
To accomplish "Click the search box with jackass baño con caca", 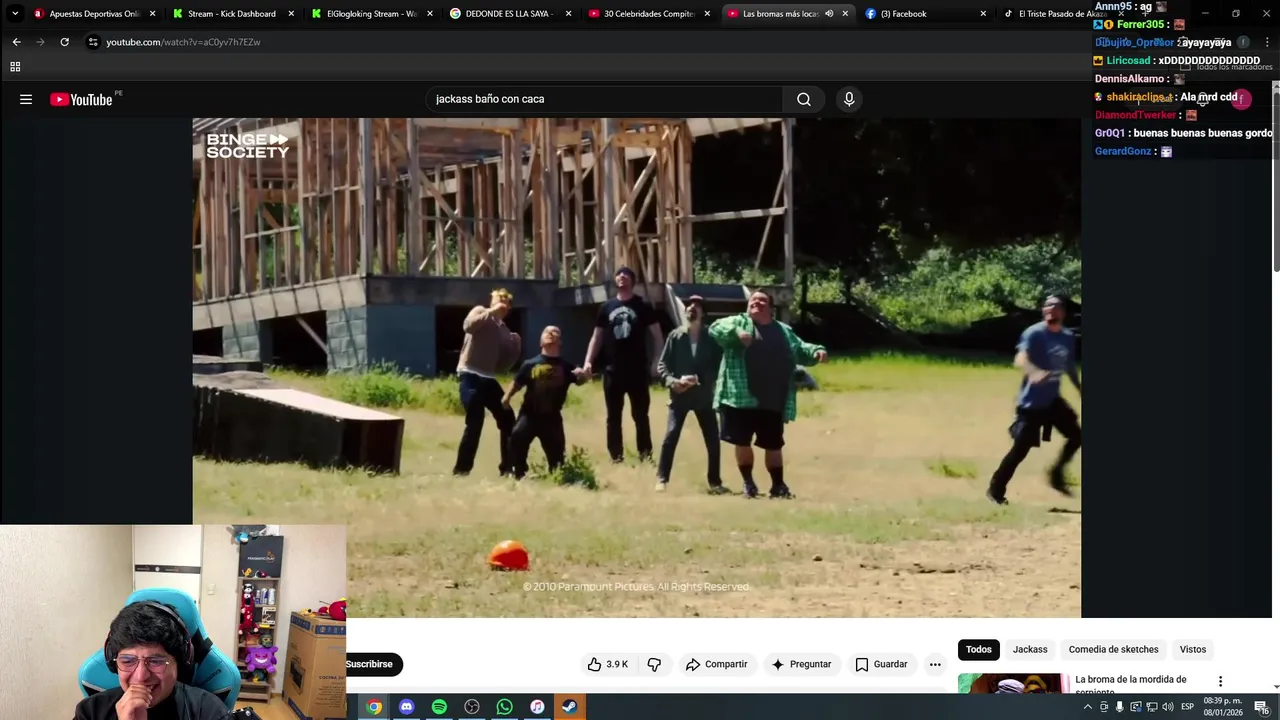I will [x=604, y=99].
